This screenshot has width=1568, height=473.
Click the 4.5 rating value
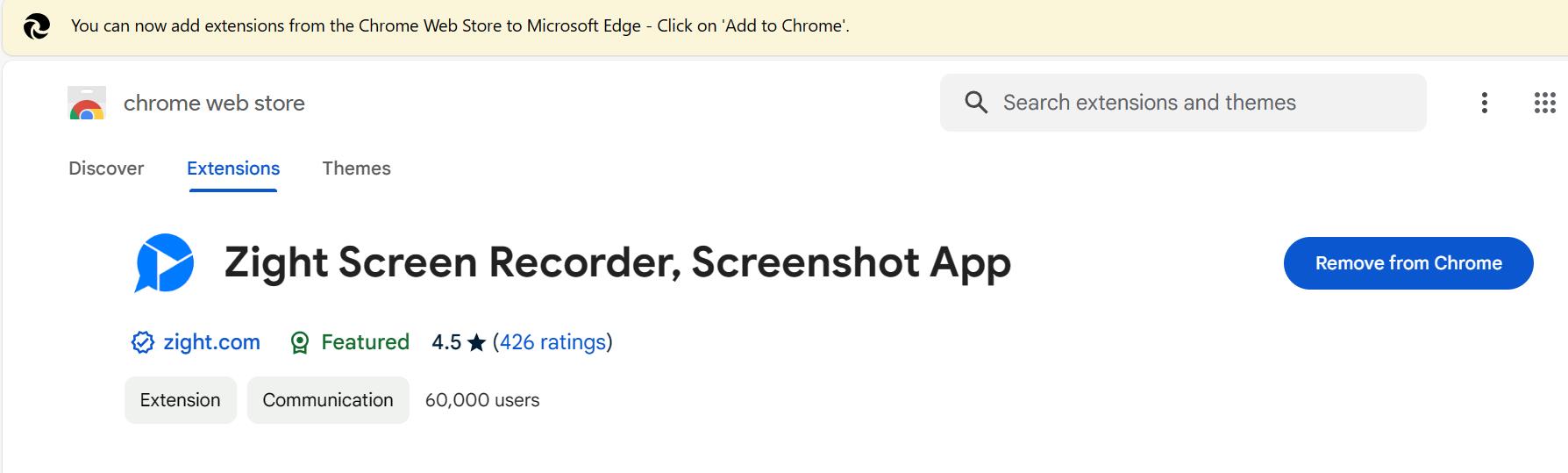click(x=446, y=342)
